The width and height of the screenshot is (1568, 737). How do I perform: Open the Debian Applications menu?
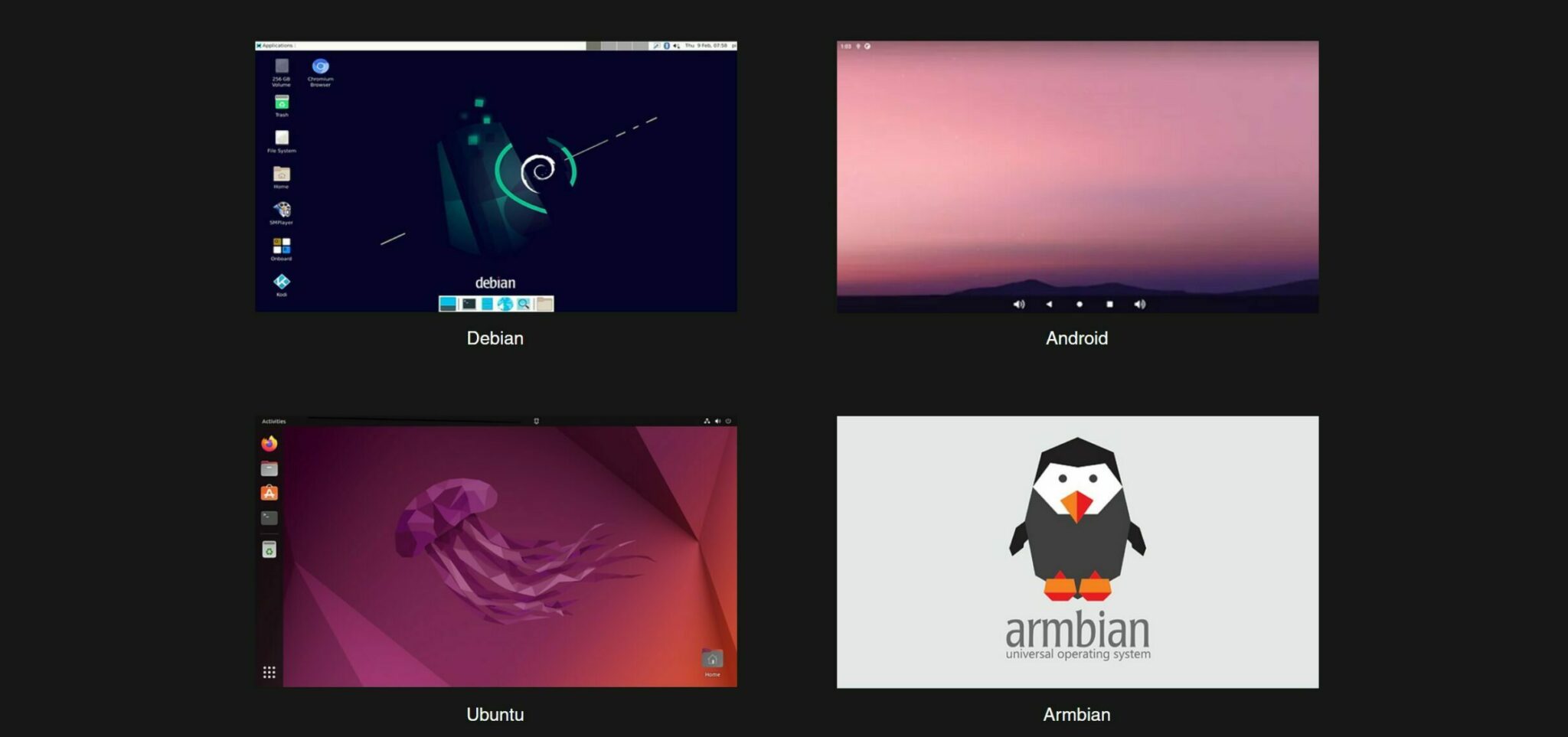(x=276, y=46)
